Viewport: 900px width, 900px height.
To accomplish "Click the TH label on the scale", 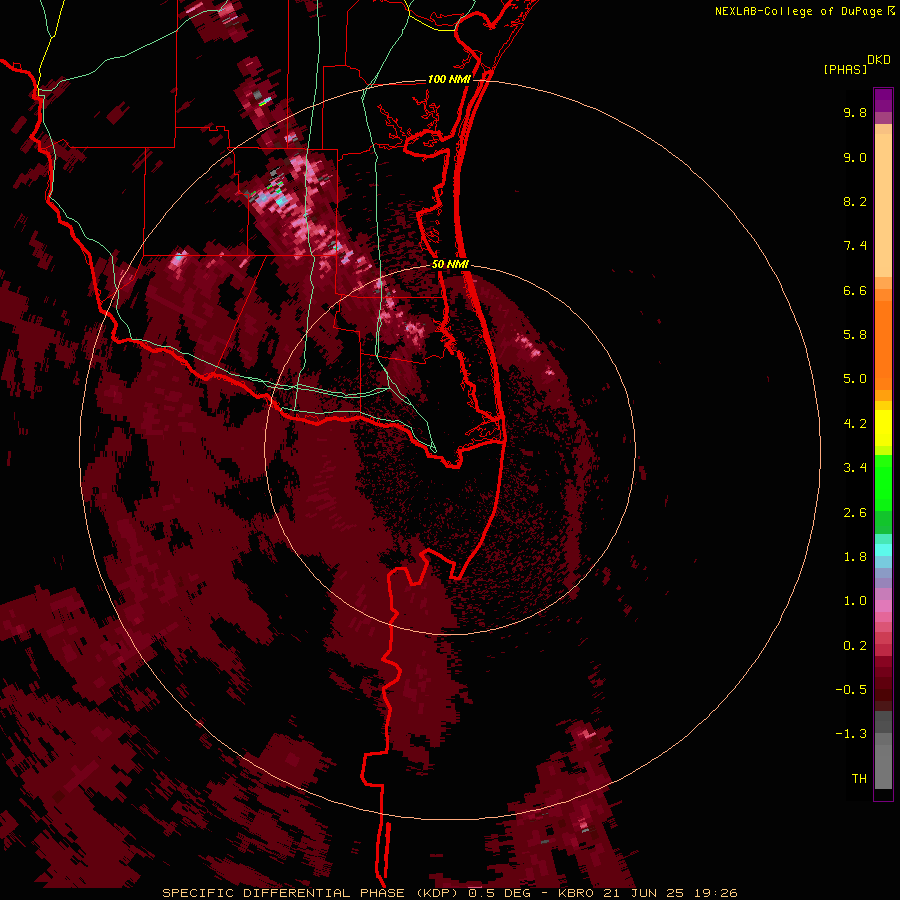I will point(859,779).
